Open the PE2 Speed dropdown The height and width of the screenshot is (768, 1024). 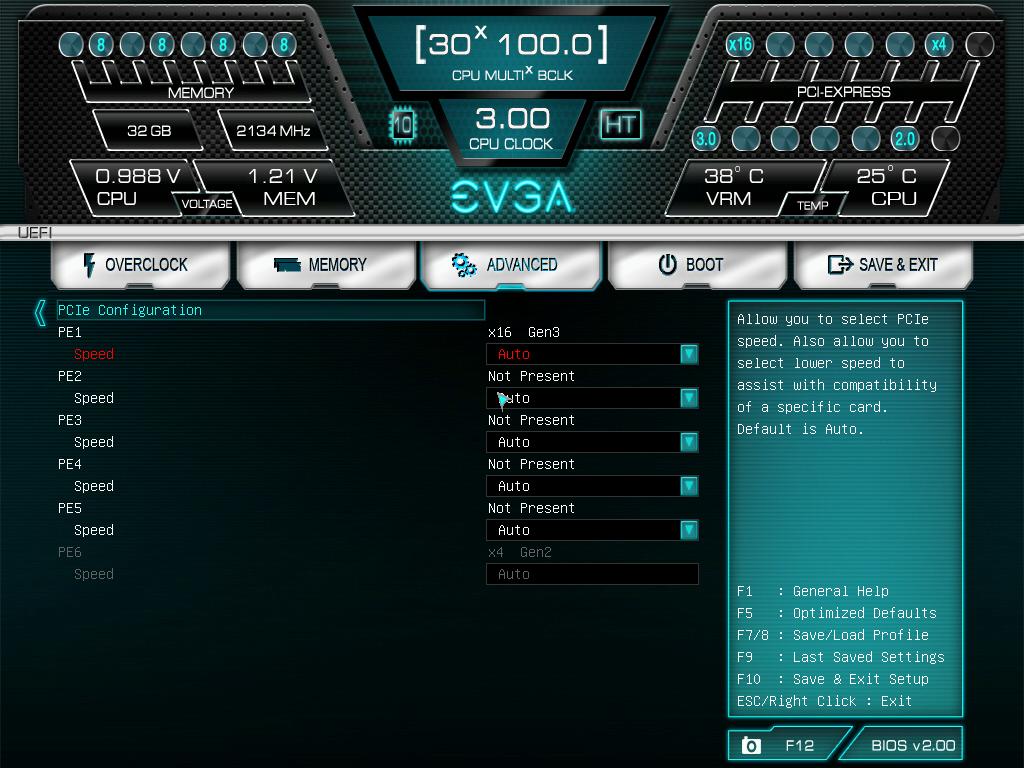tap(689, 398)
